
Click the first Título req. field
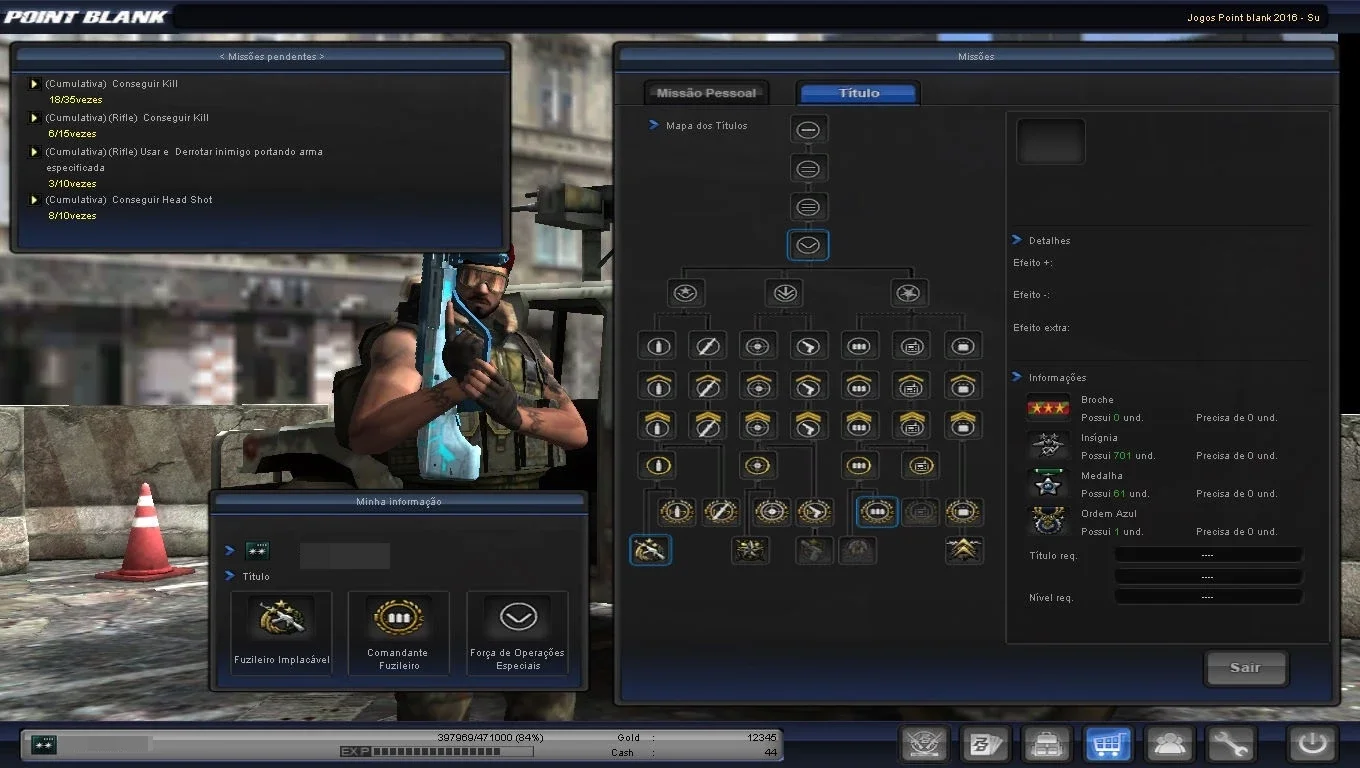pyautogui.click(x=1208, y=556)
